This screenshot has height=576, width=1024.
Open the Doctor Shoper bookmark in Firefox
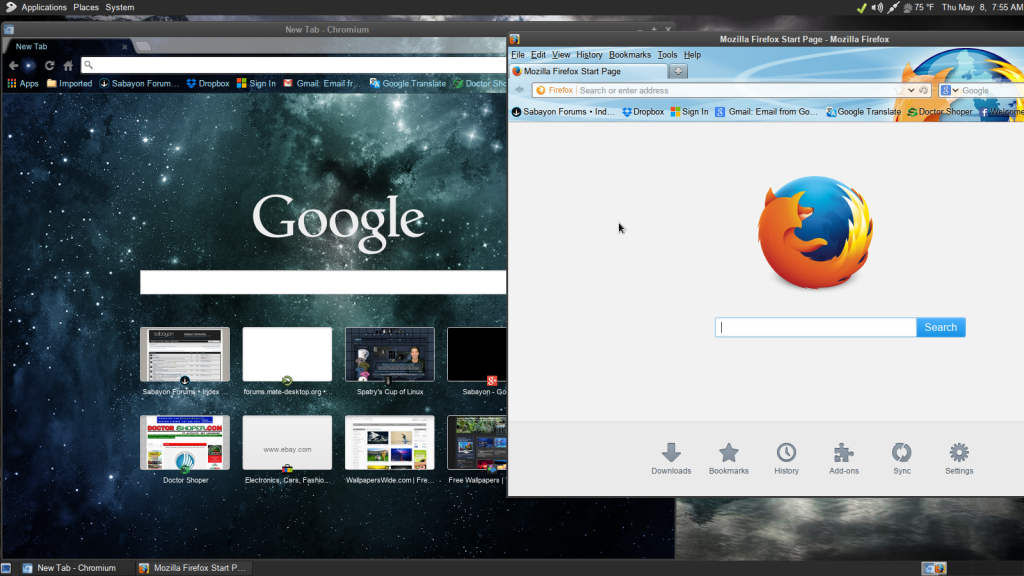point(940,112)
